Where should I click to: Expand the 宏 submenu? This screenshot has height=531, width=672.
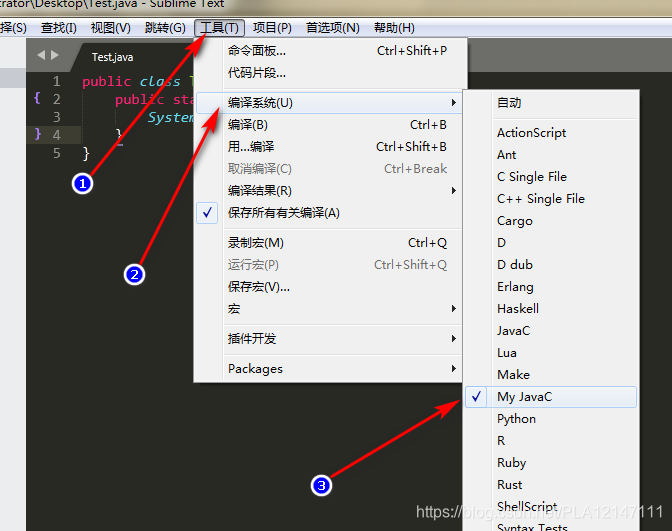(329, 309)
